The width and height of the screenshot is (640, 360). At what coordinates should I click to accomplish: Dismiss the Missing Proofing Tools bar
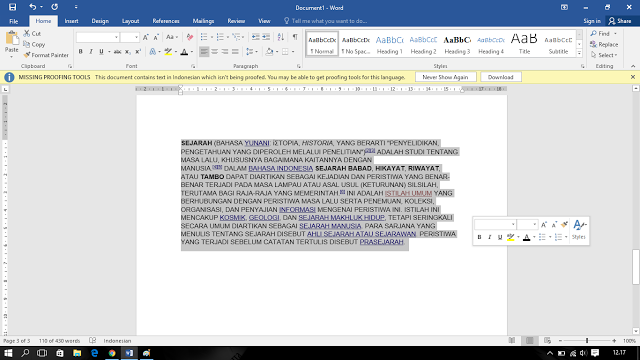coord(633,77)
